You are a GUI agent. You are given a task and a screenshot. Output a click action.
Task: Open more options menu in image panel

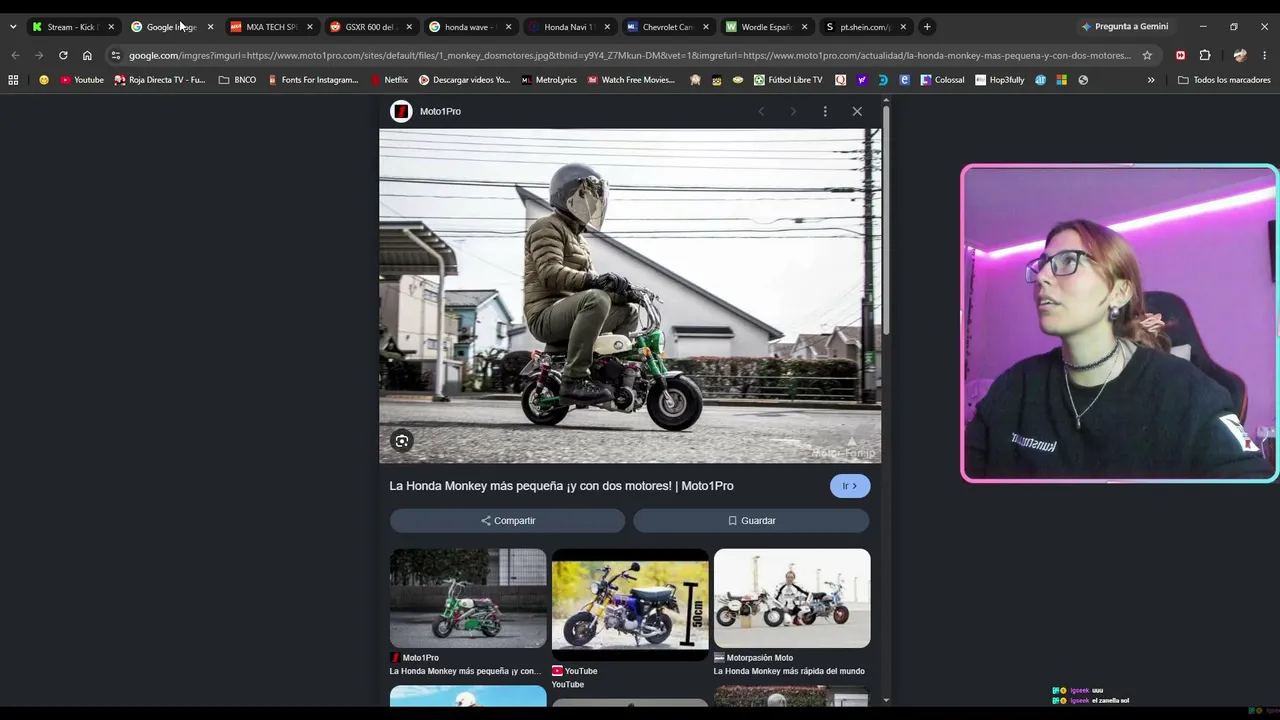825,111
